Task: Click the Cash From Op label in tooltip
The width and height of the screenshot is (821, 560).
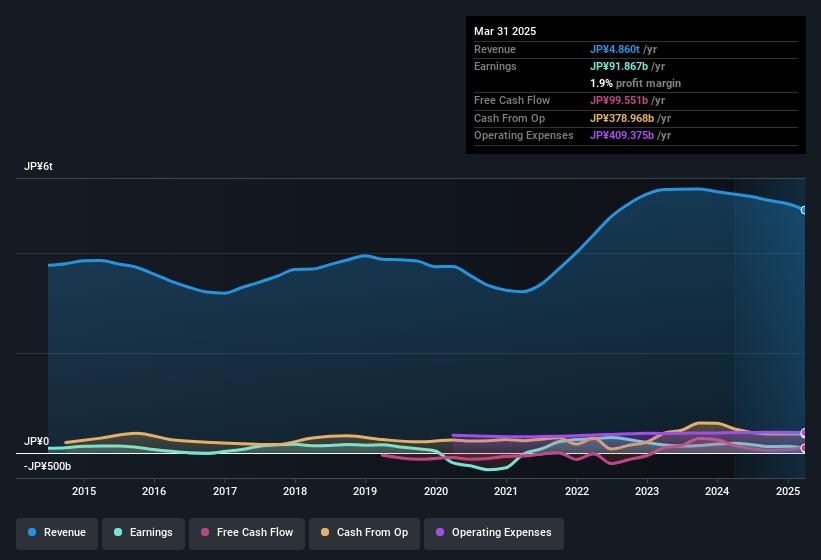Action: (x=509, y=118)
